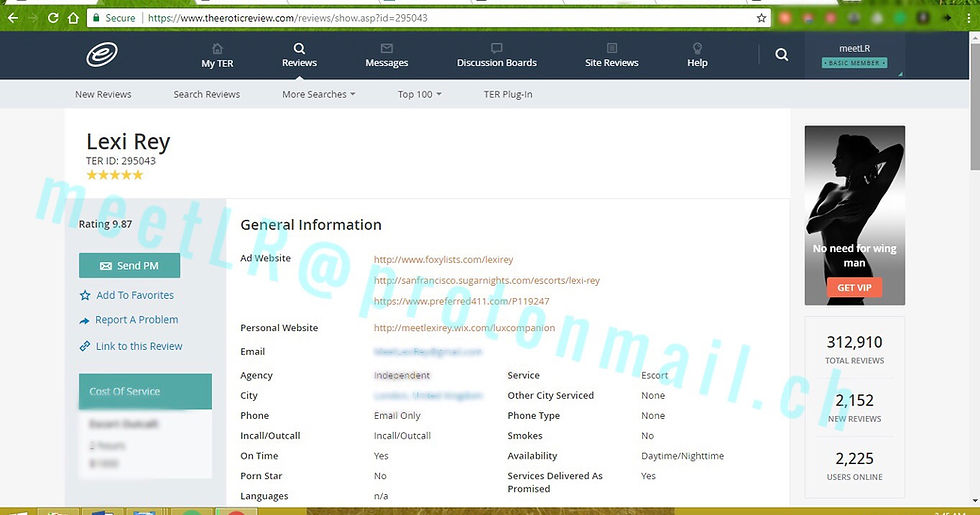Screen dimensions: 980x515
Task: Click the header search magnifier icon
Action: click(x=782, y=54)
